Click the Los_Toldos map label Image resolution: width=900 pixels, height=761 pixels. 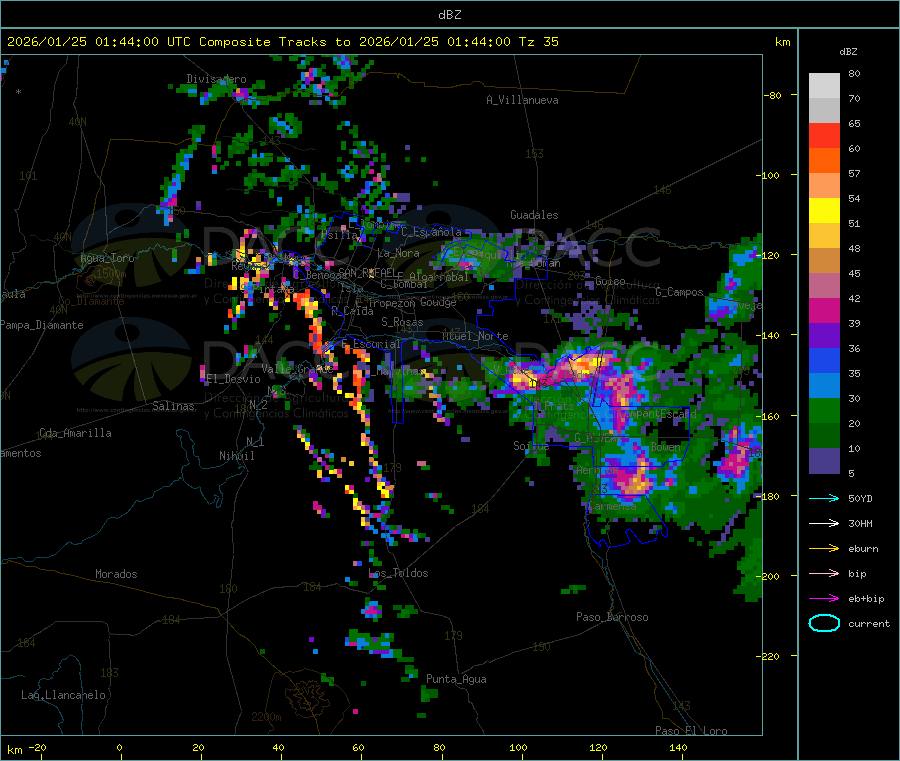point(398,573)
